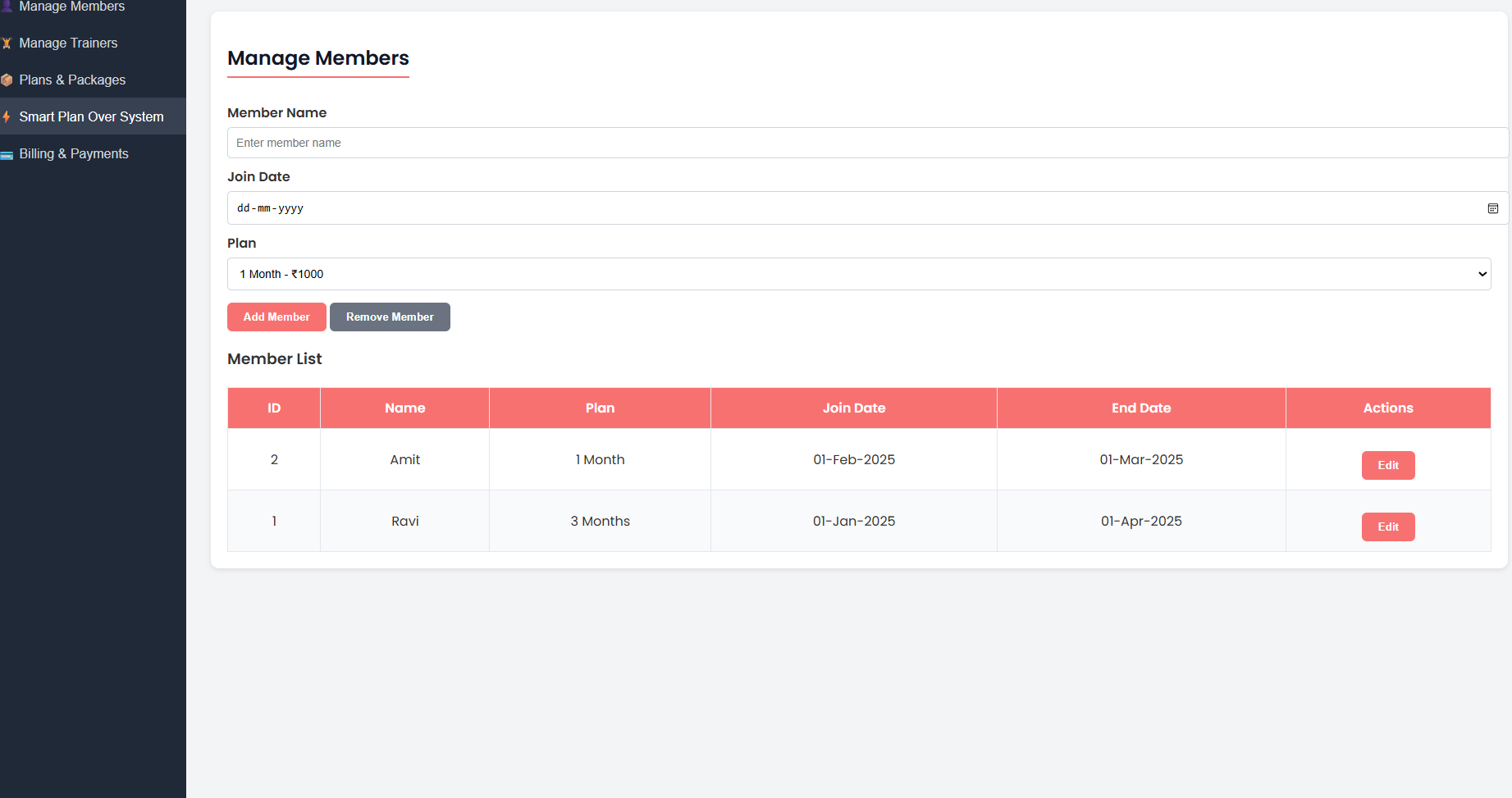
Task: Click the person icon beside Manage Members
Action: pos(7,6)
